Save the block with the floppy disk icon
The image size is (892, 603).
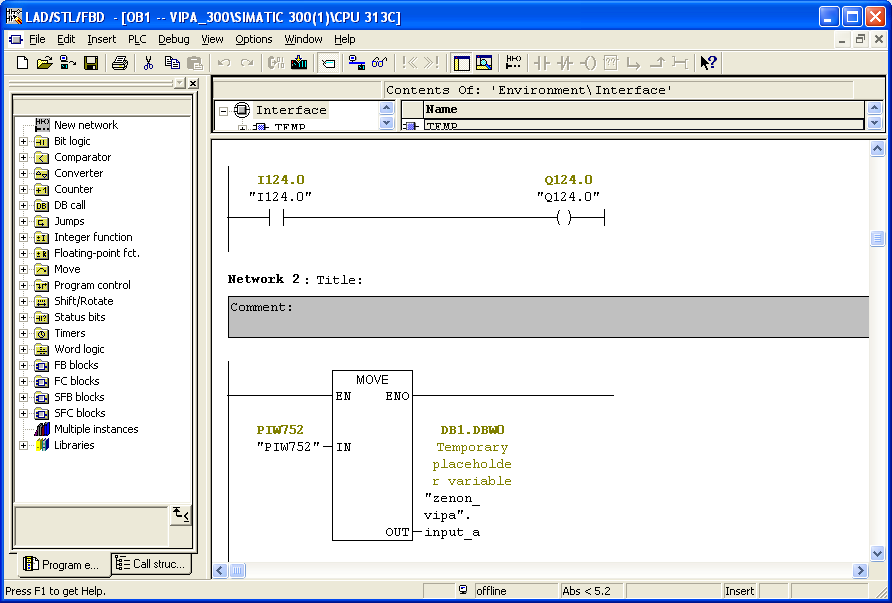click(91, 63)
